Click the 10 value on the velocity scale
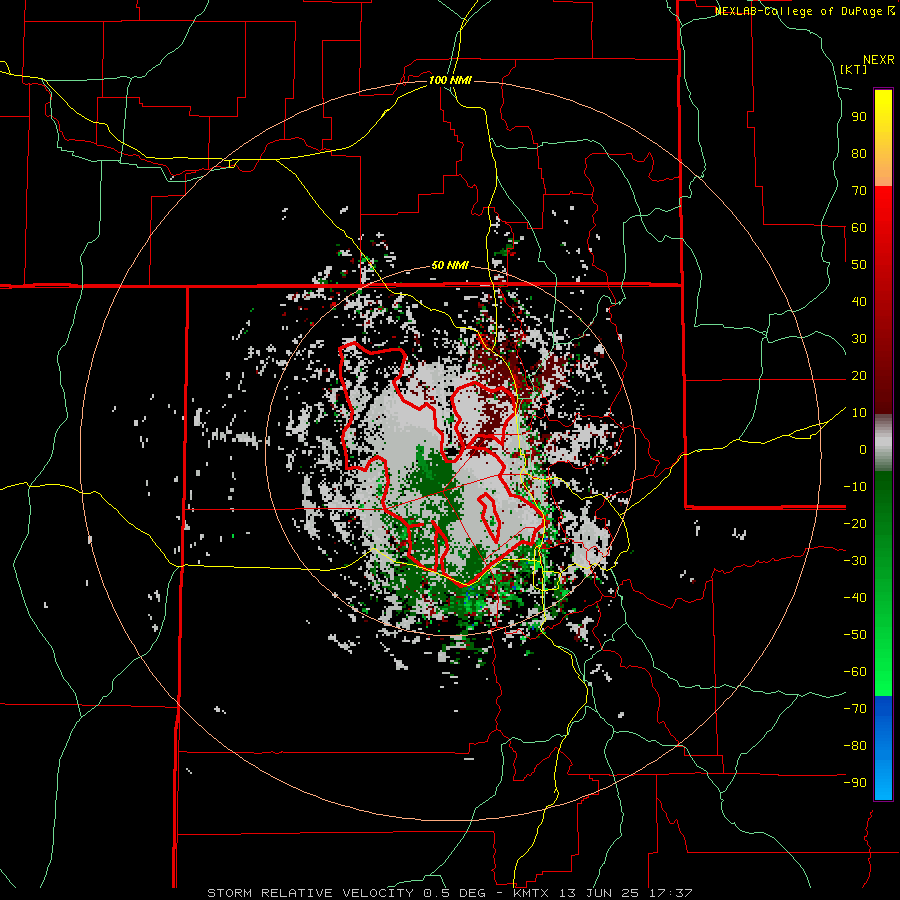 coord(859,413)
